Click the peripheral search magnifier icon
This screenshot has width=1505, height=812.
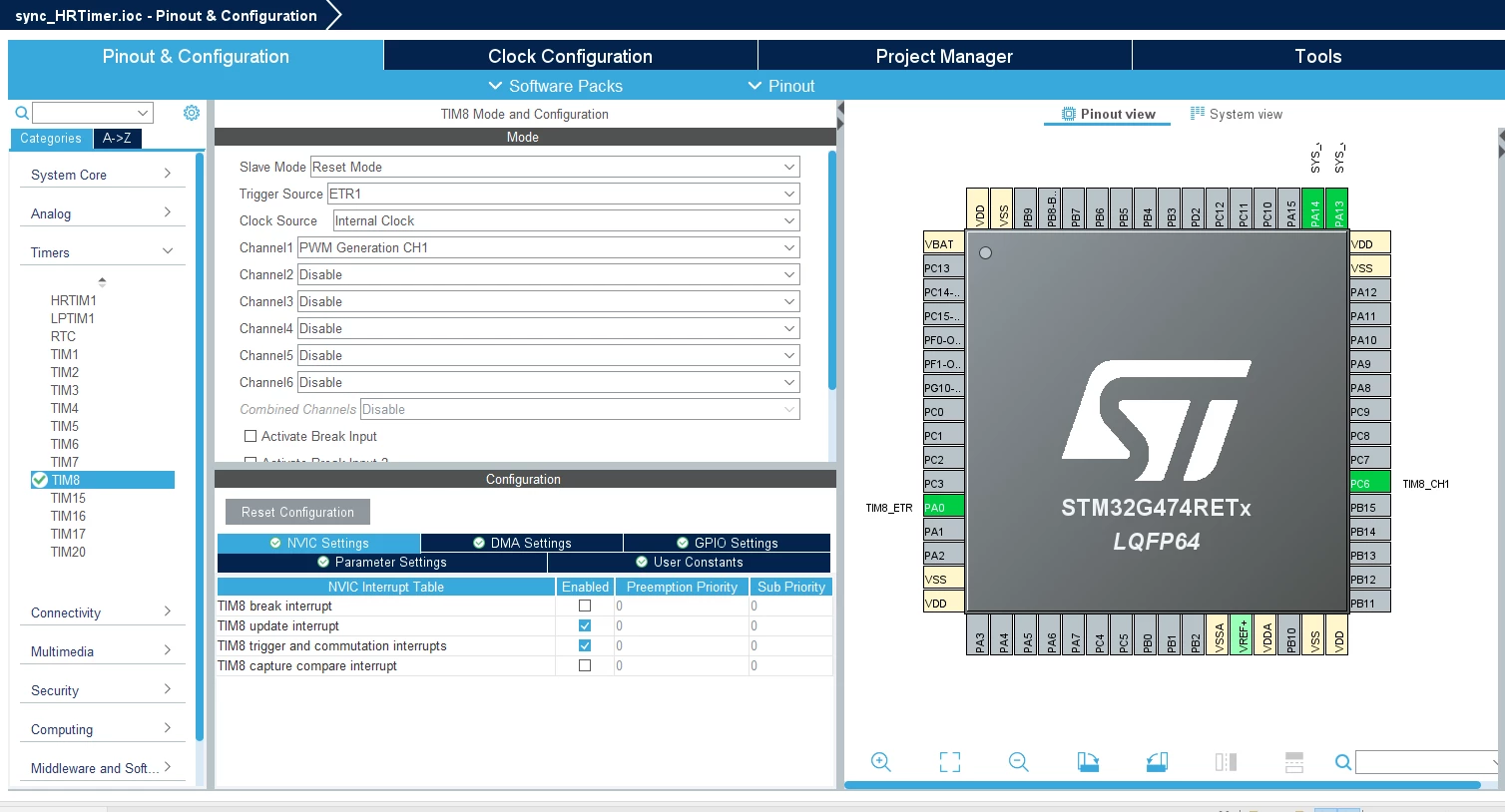pyautogui.click(x=22, y=113)
